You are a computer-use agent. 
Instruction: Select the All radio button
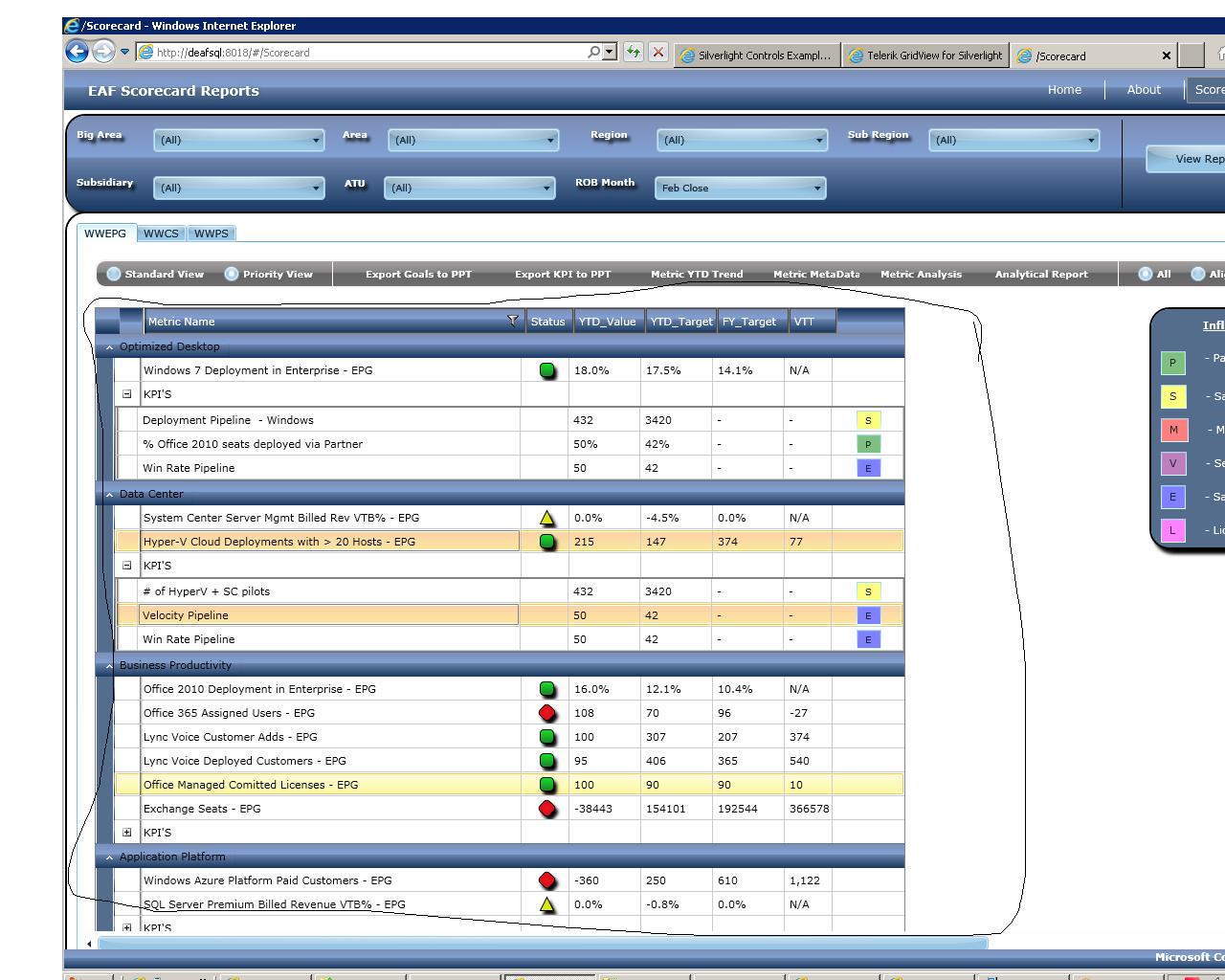click(x=1146, y=274)
